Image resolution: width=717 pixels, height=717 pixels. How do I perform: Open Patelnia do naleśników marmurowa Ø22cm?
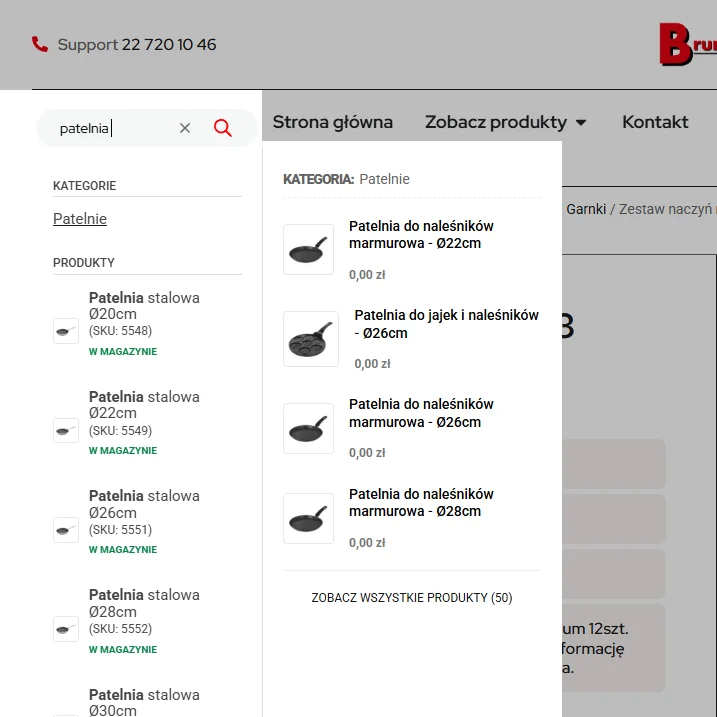click(421, 235)
